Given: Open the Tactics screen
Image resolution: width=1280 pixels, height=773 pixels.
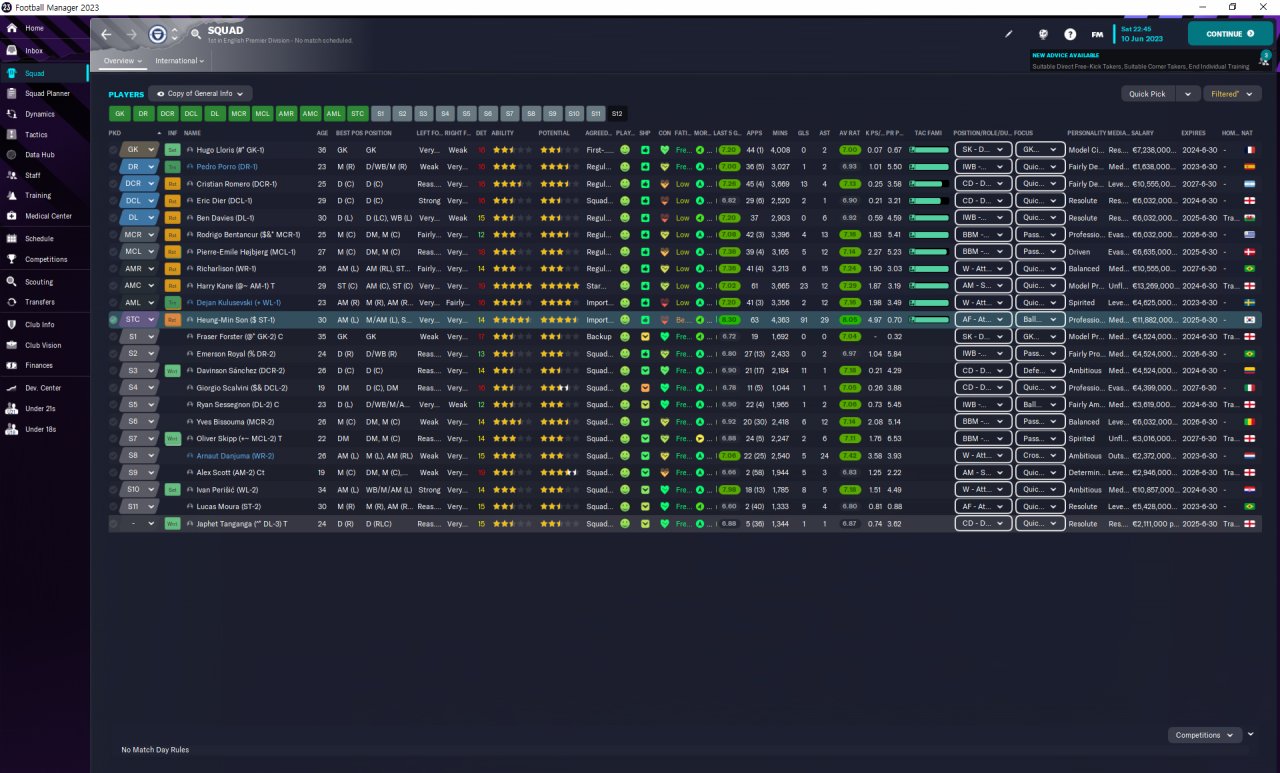Looking at the screenshot, I should [x=36, y=134].
